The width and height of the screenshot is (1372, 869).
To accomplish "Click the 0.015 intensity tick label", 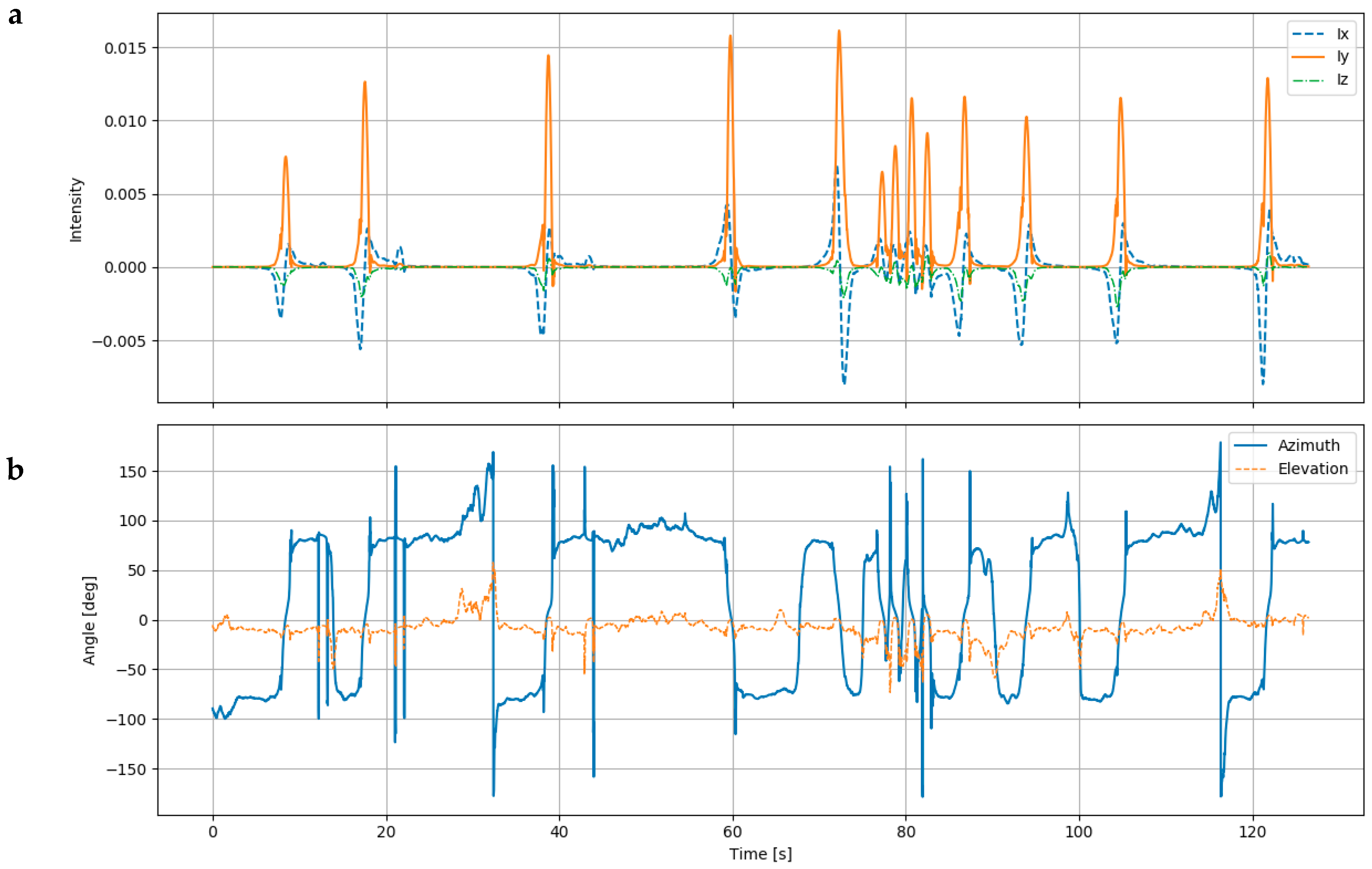I will coord(125,48).
